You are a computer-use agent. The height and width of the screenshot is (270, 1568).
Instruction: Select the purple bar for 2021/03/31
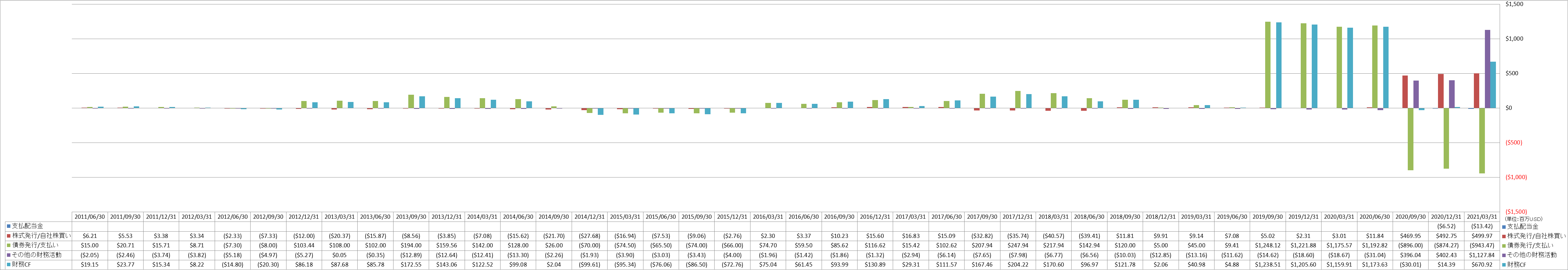coord(1488,69)
